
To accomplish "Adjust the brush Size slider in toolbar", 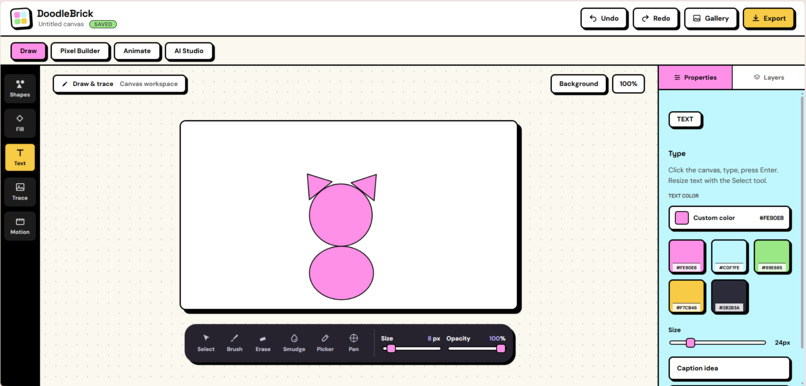I will click(x=412, y=349).
